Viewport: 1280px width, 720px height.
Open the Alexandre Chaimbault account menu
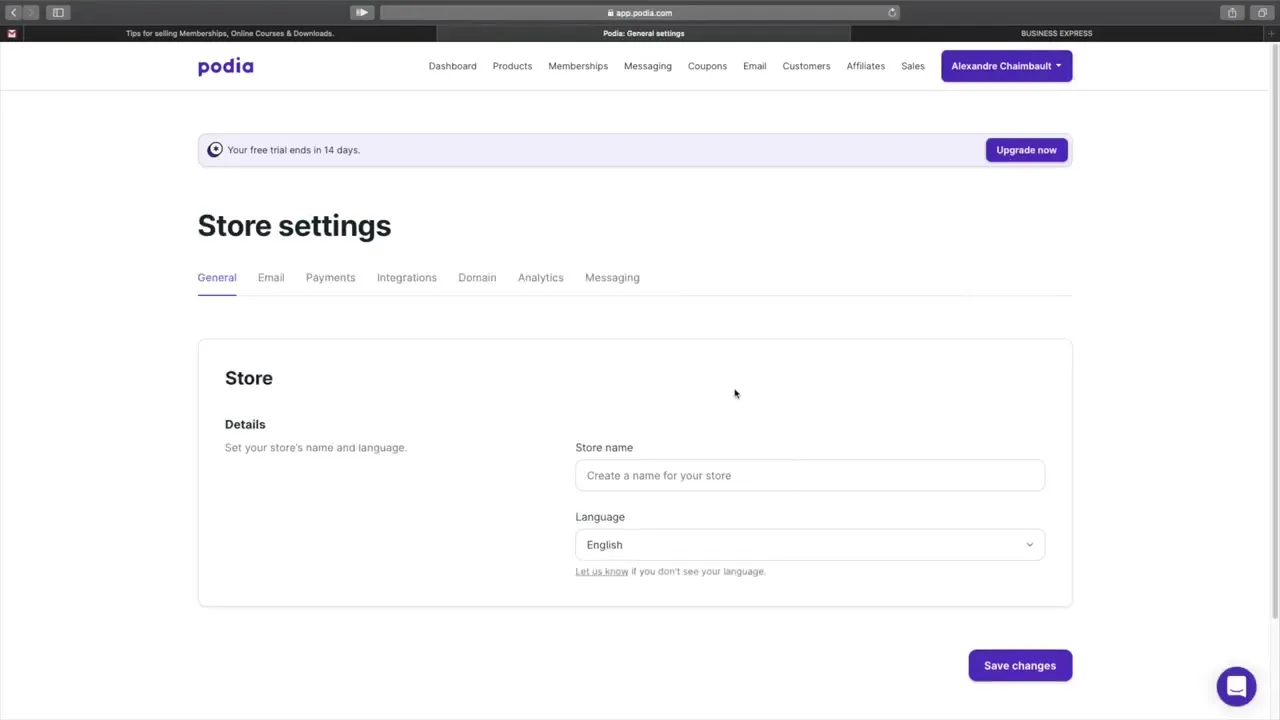click(x=1006, y=65)
